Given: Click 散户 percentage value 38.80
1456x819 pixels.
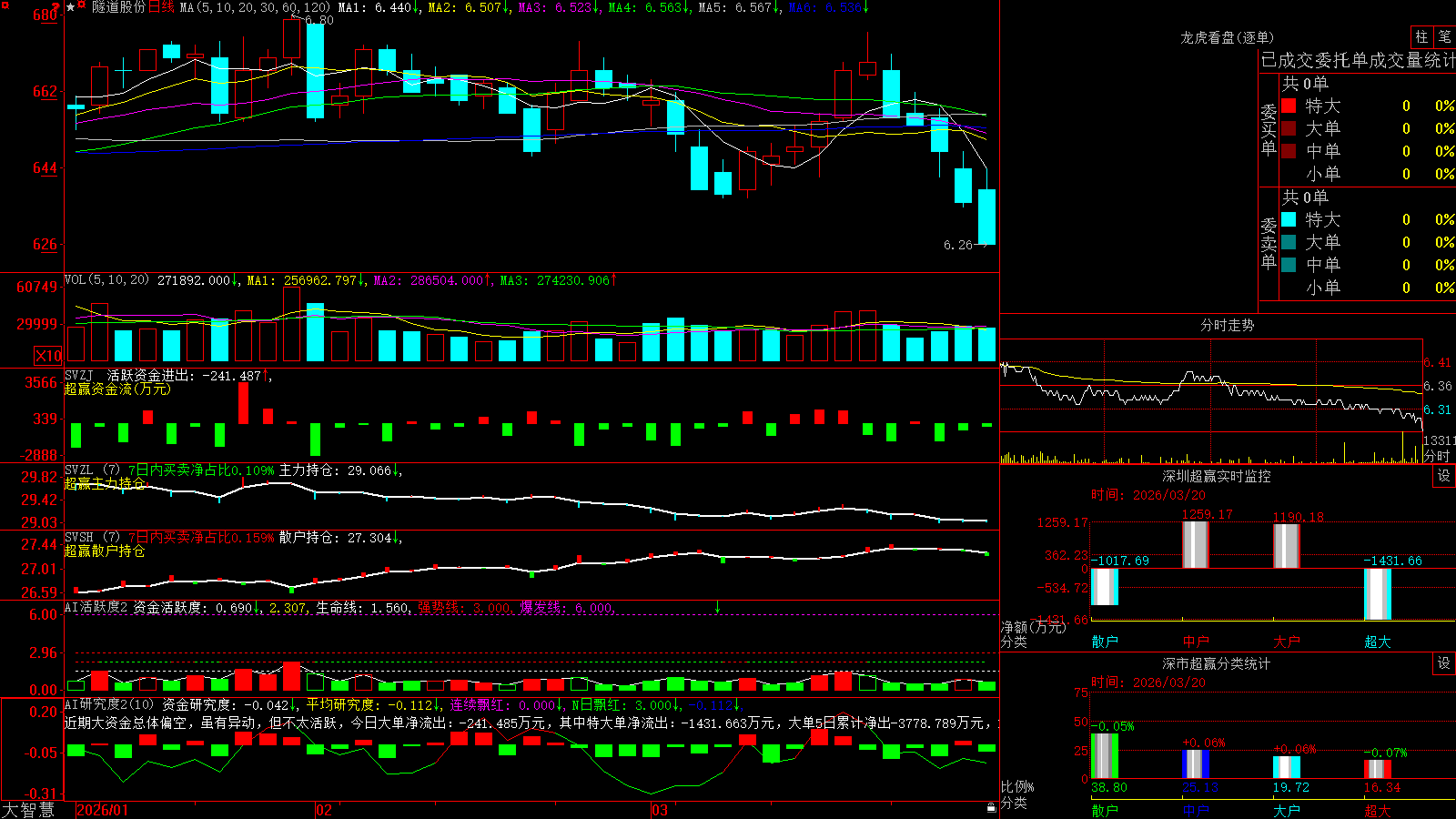Looking at the screenshot, I should point(1109,787).
